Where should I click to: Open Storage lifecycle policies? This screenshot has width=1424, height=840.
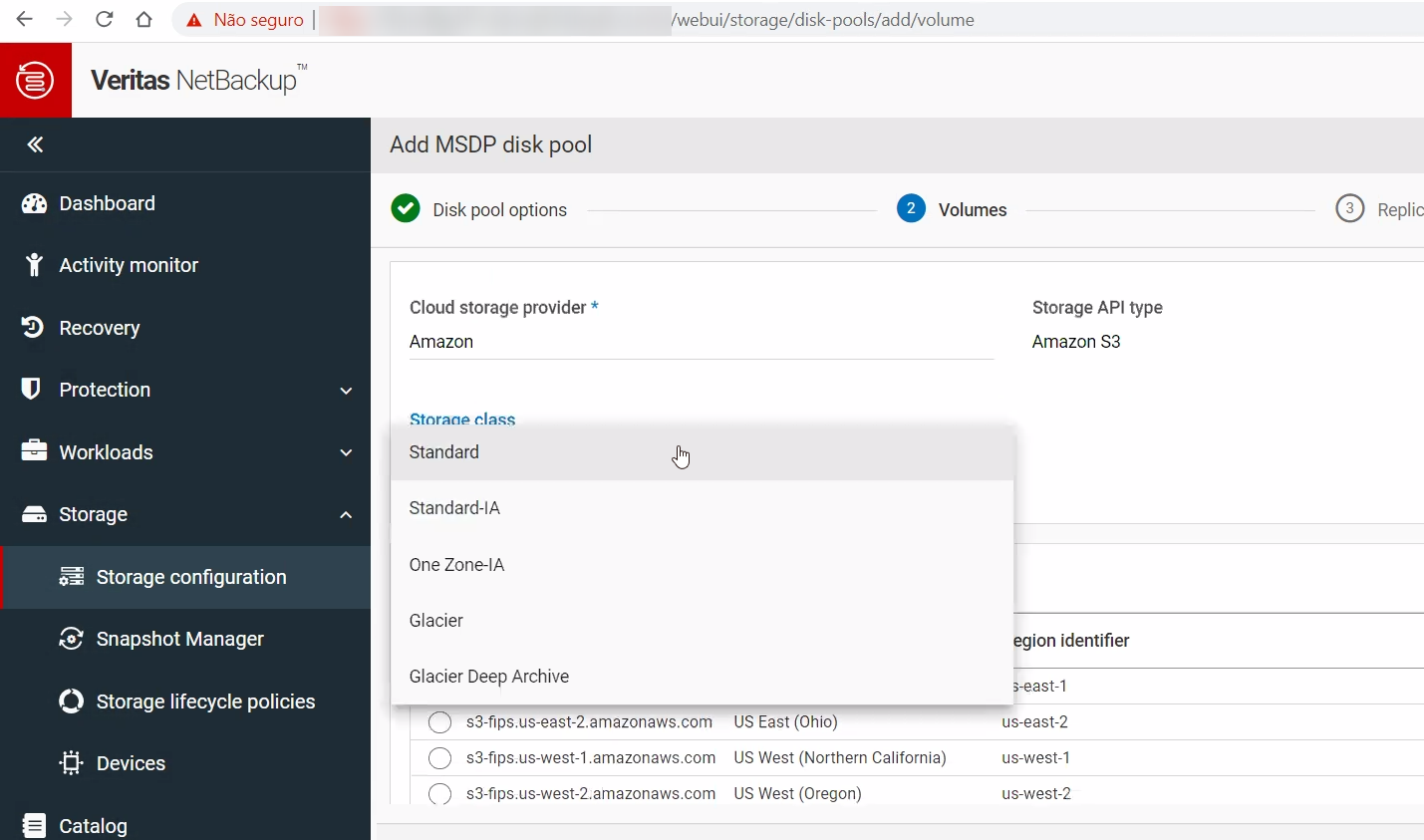[x=205, y=701]
